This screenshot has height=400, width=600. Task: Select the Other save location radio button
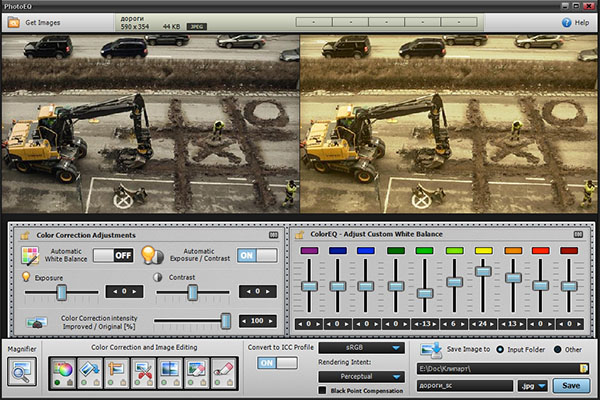pyautogui.click(x=557, y=349)
